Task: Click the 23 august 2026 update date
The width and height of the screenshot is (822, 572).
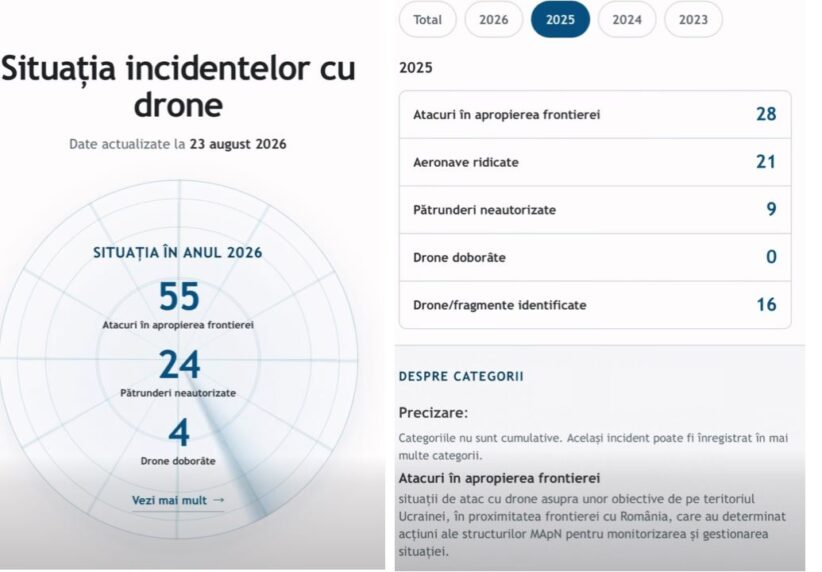Action: pos(238,144)
